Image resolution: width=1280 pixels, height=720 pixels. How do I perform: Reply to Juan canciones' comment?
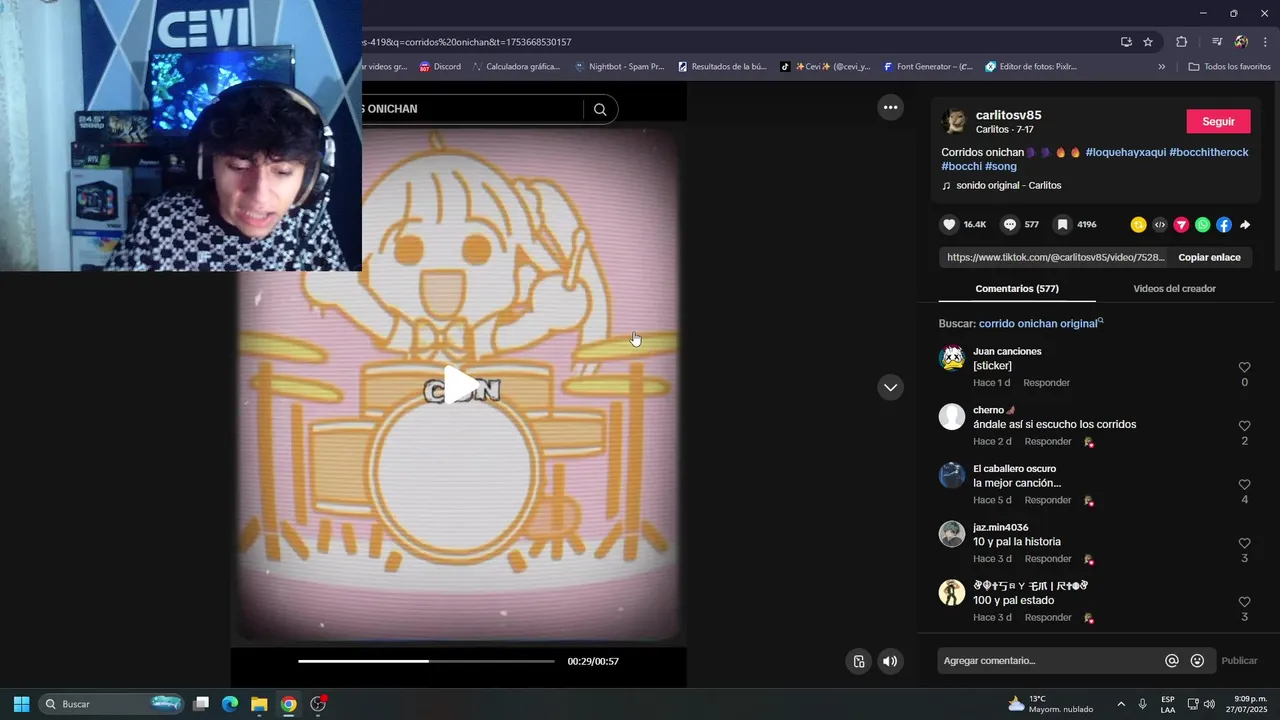(1046, 383)
